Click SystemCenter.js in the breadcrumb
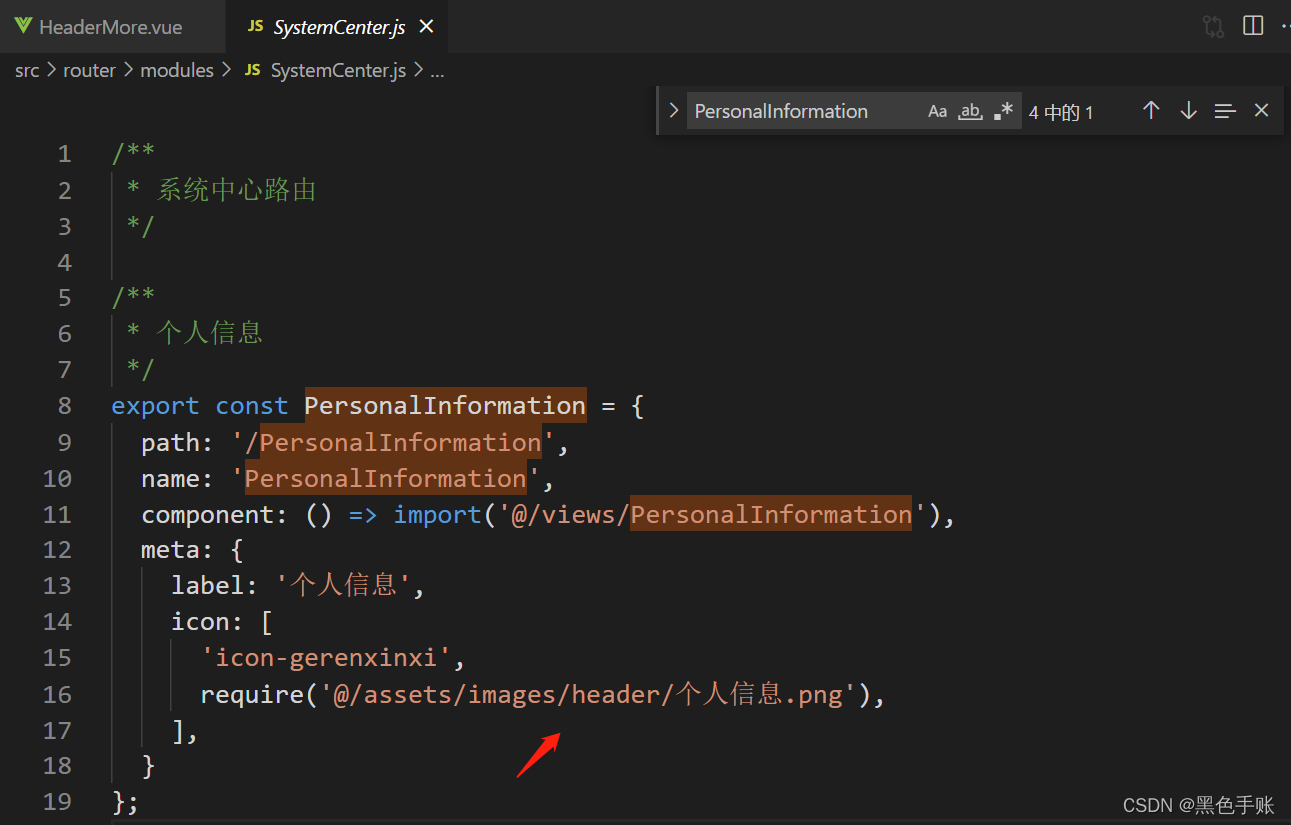This screenshot has width=1291, height=825. [x=338, y=70]
